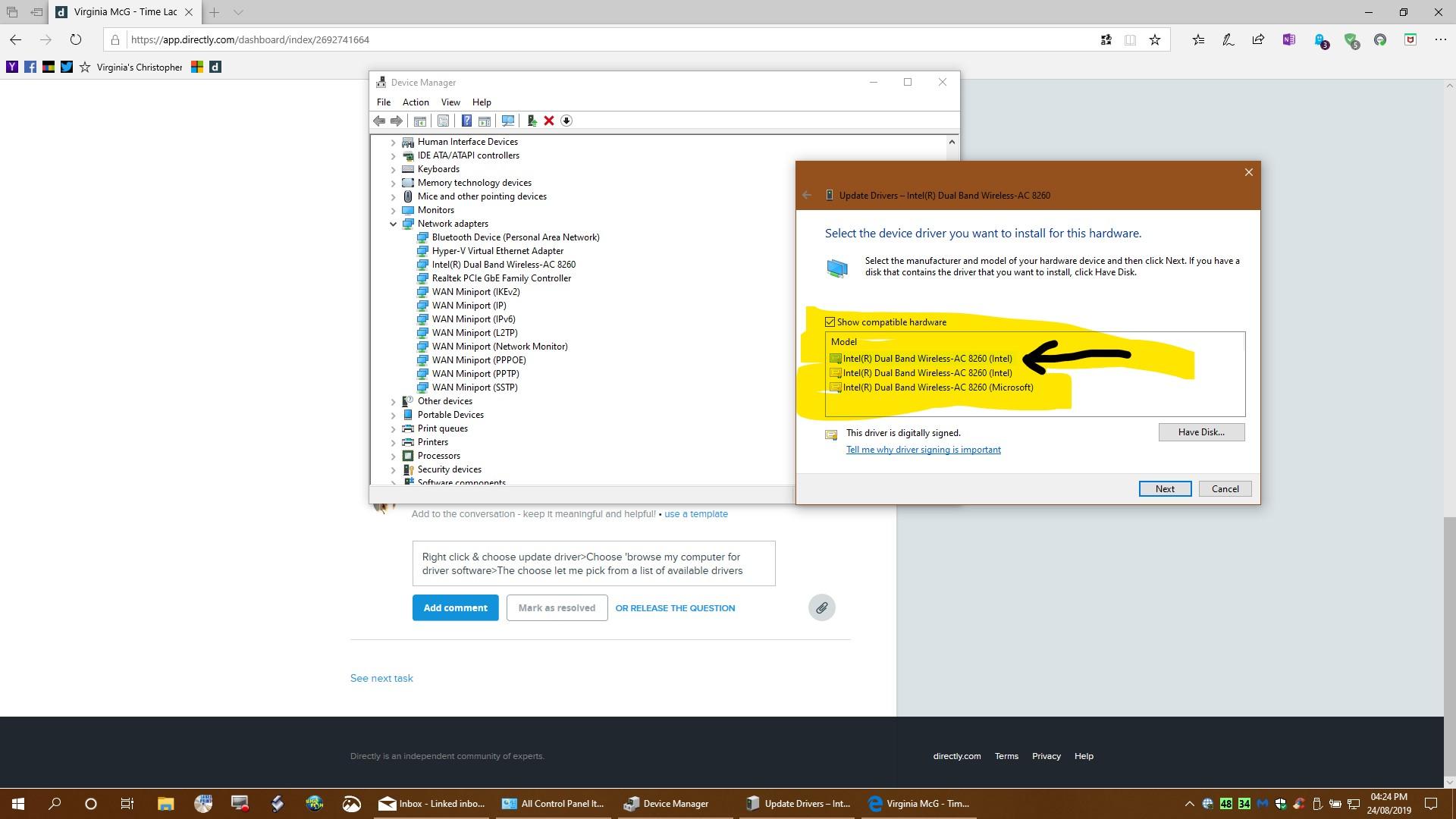Click the Update Drivers dialog back arrow
Screen dimensions: 1456x819
click(807, 196)
